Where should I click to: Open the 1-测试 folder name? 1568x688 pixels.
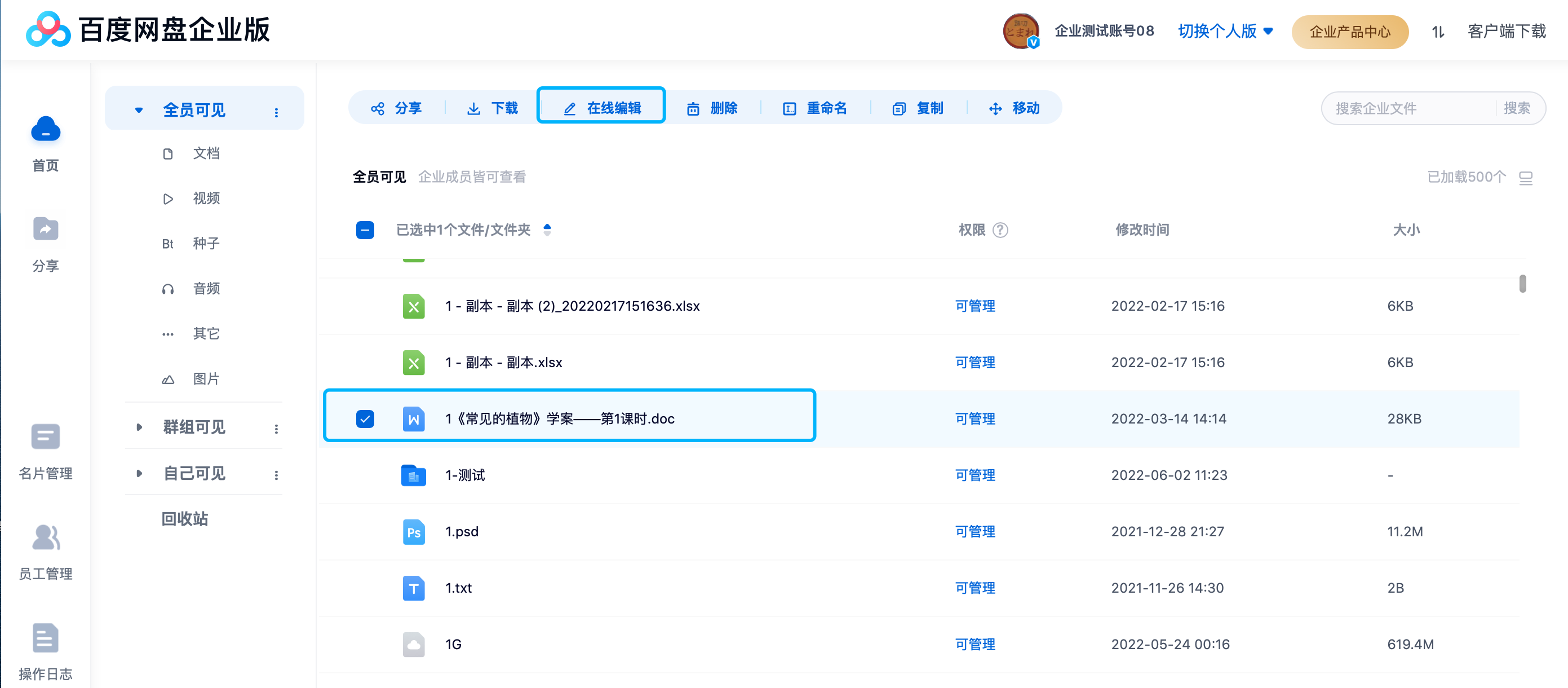pyautogui.click(x=465, y=475)
